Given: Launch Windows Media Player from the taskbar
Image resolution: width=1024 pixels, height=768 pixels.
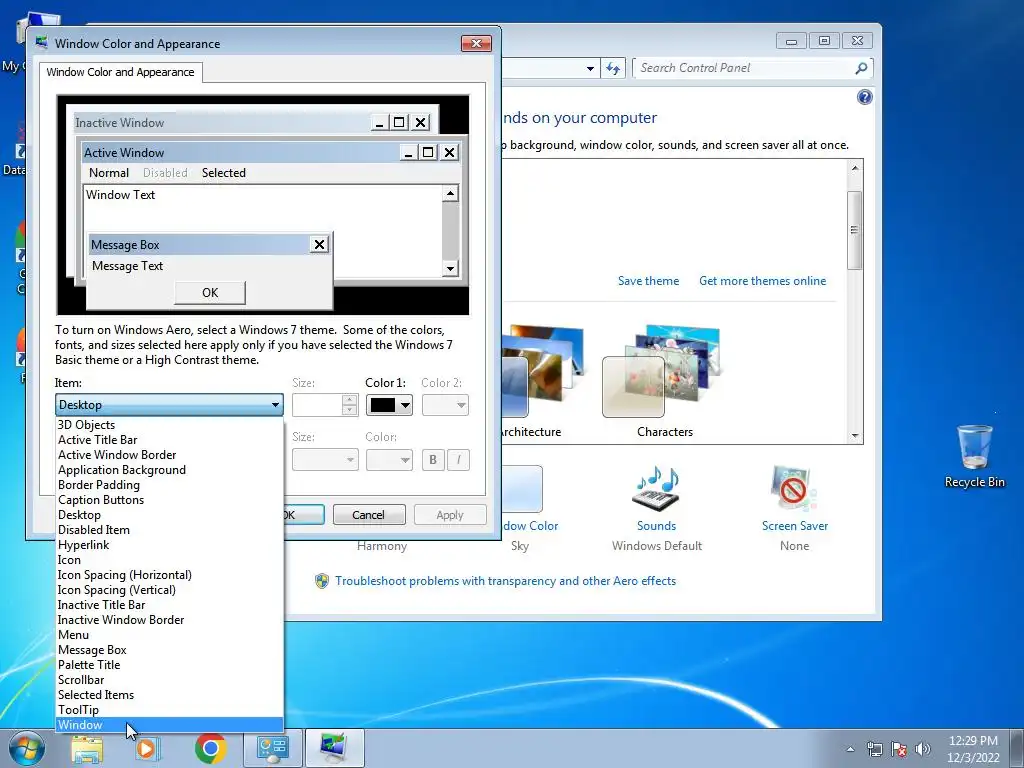Looking at the screenshot, I should (x=148, y=748).
